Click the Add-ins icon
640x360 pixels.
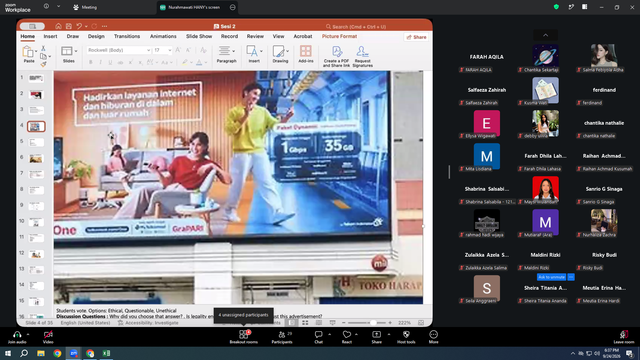click(x=305, y=51)
